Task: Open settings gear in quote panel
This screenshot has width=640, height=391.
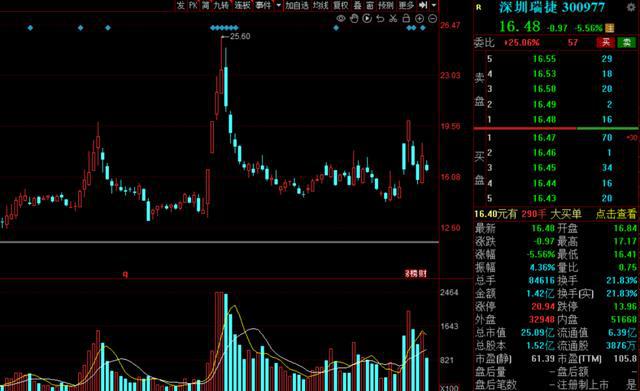Action: click(631, 7)
